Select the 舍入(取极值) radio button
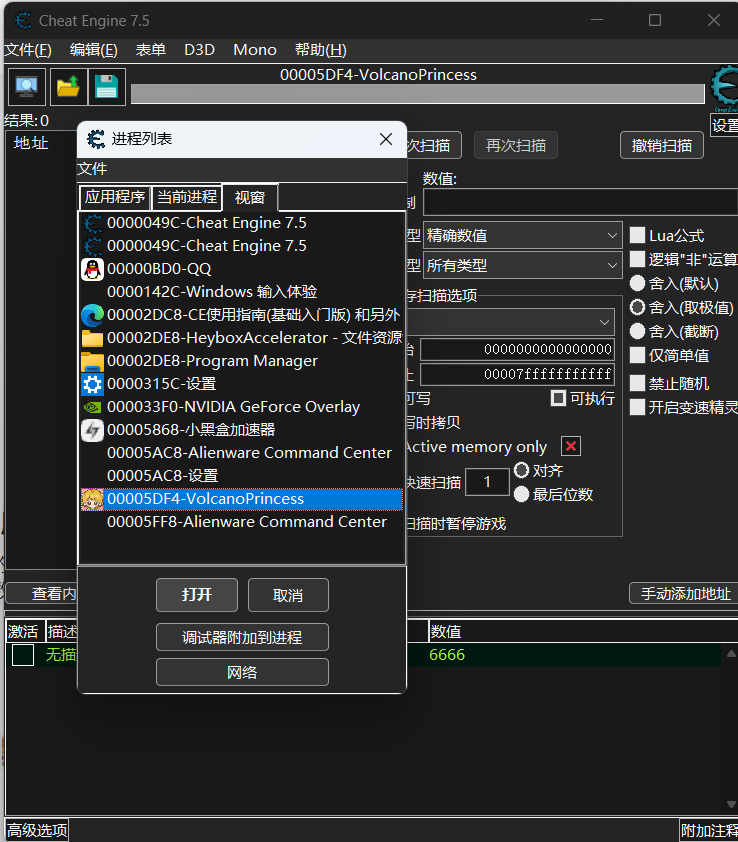 (x=637, y=307)
